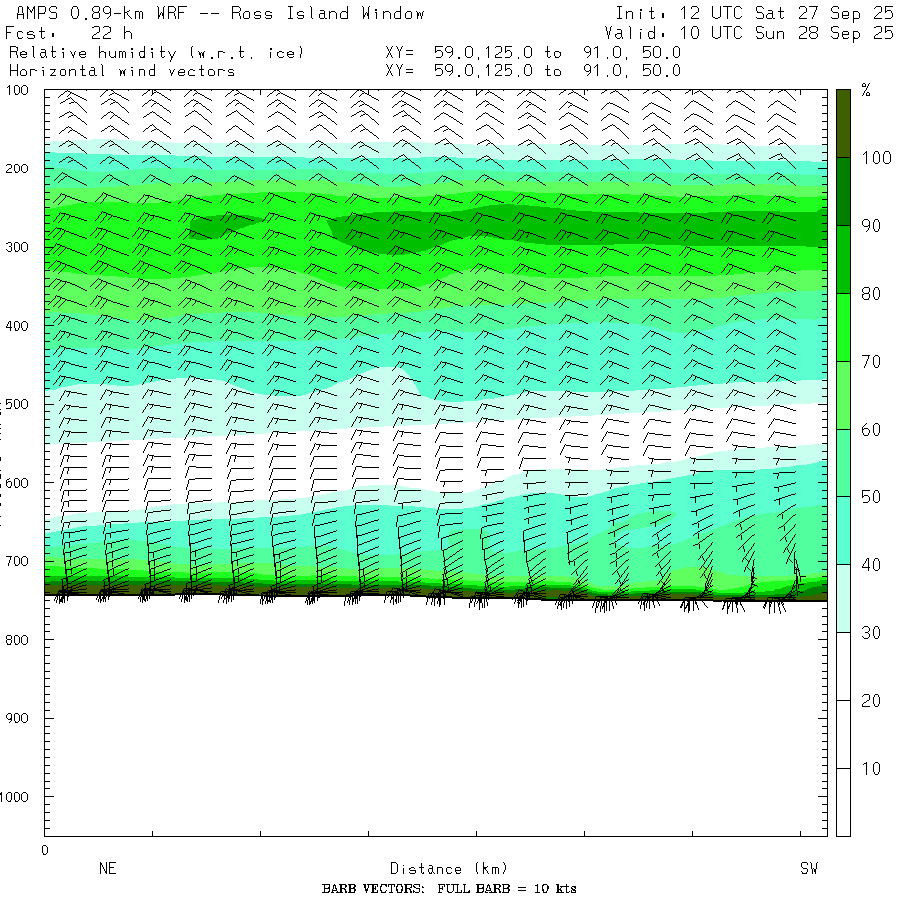The width and height of the screenshot is (900, 900).
Task: Pick the bright green 70–80% colorbar segment
Action: point(843,327)
